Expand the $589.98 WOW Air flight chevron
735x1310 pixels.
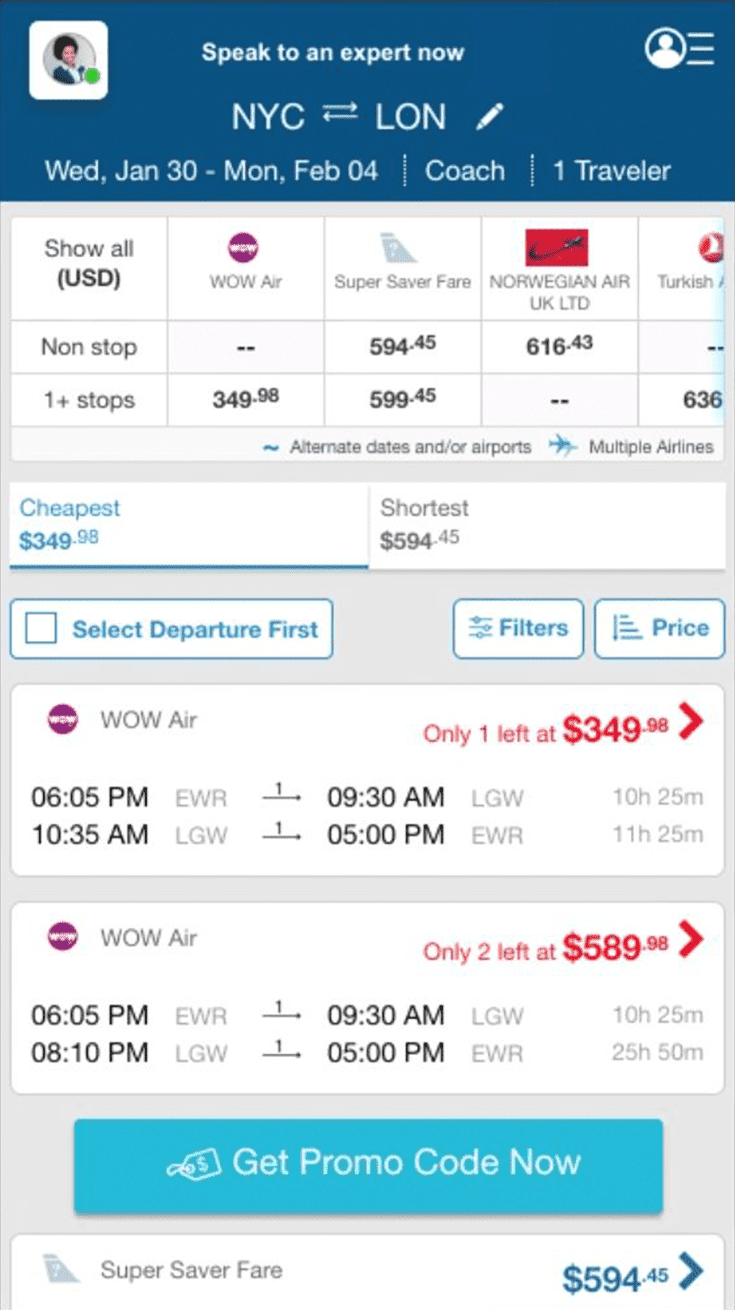tap(690, 938)
